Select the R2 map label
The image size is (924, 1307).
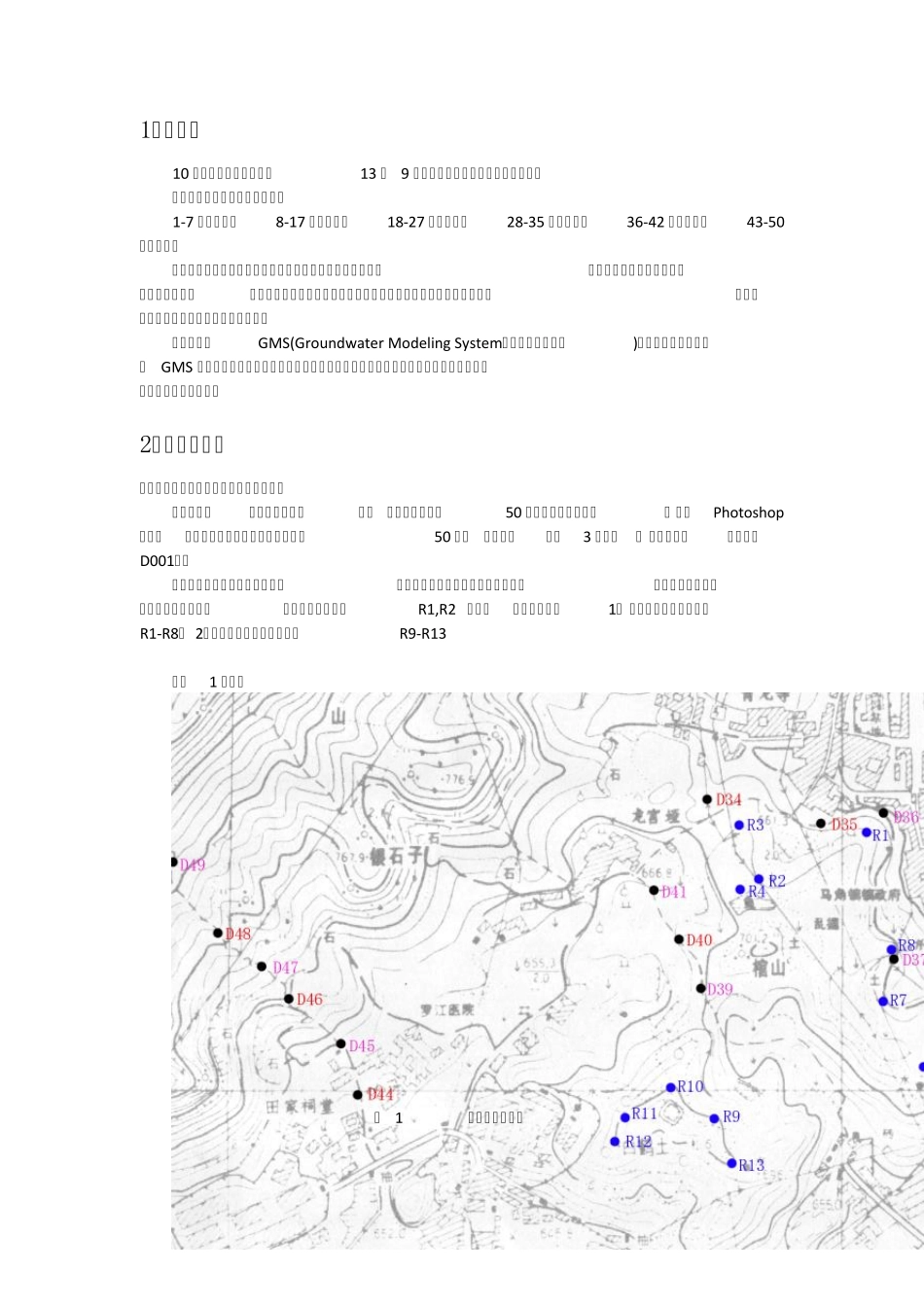pyautogui.click(x=777, y=880)
